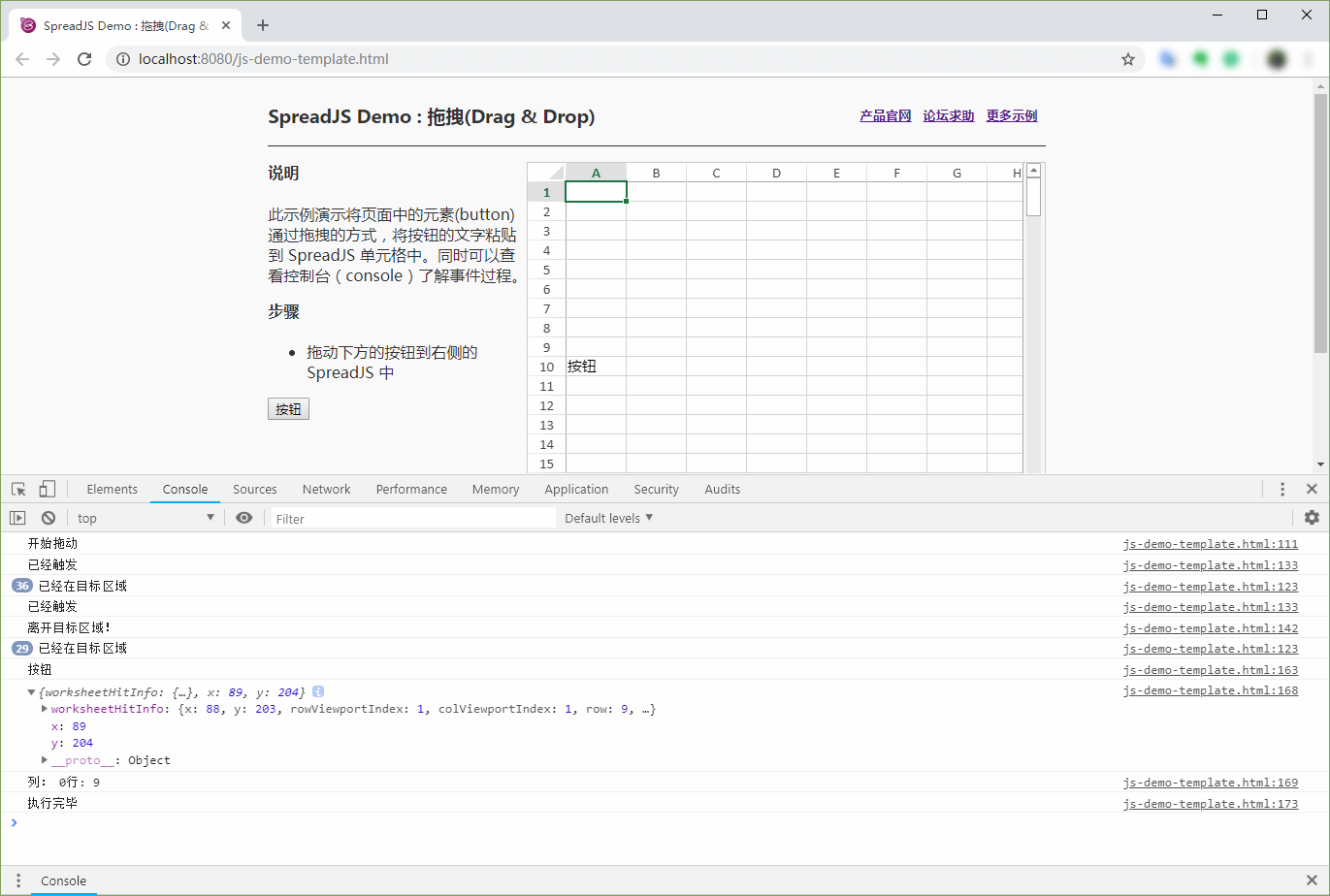Click the browser Forward arrow
This screenshot has height=896, width=1330.
click(x=53, y=59)
